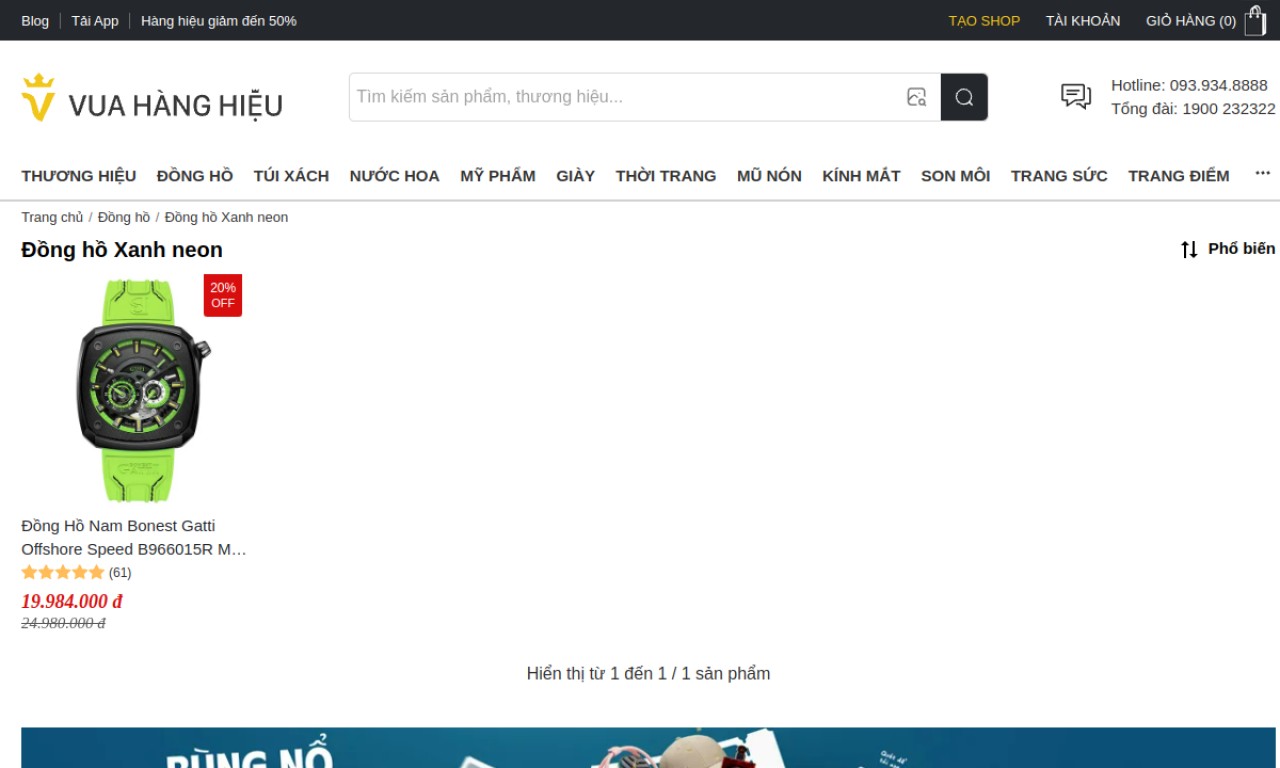This screenshot has height=768, width=1280.
Task: Open Đồng Hồ Nam Bonest Gatti product title
Action: (x=134, y=537)
